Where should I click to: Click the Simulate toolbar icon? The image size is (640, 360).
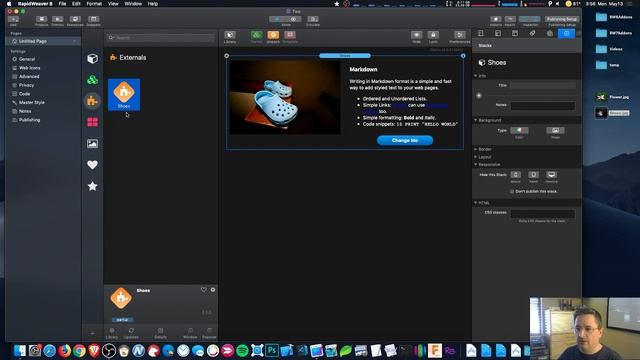(x=313, y=19)
